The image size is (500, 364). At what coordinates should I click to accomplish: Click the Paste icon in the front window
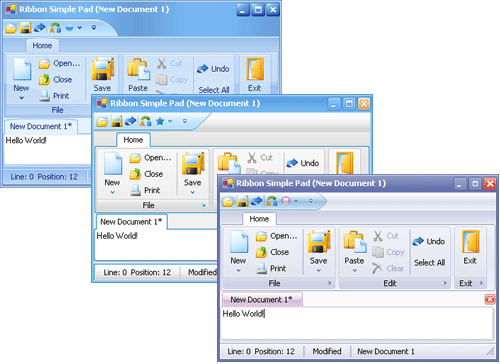(x=355, y=242)
